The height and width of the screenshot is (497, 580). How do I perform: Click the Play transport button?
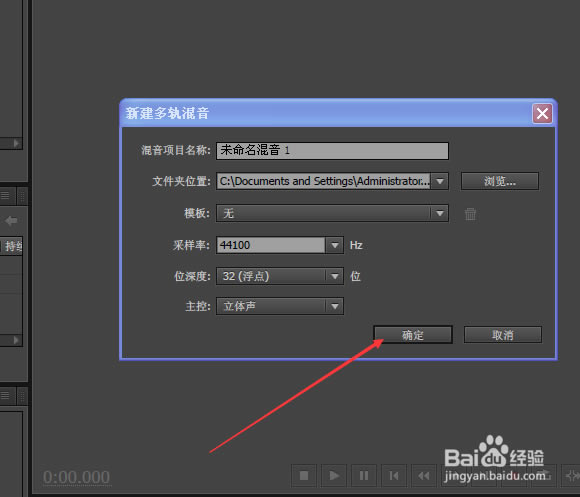click(334, 476)
